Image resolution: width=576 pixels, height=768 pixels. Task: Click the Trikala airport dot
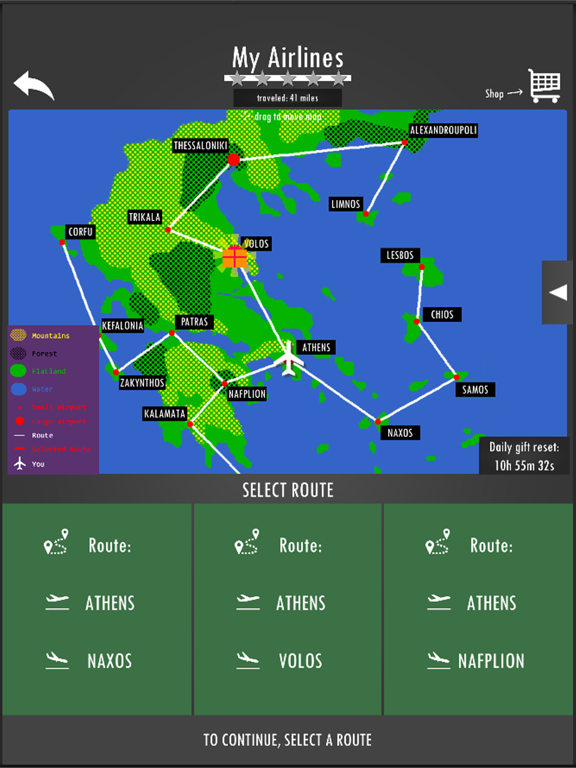(x=168, y=229)
